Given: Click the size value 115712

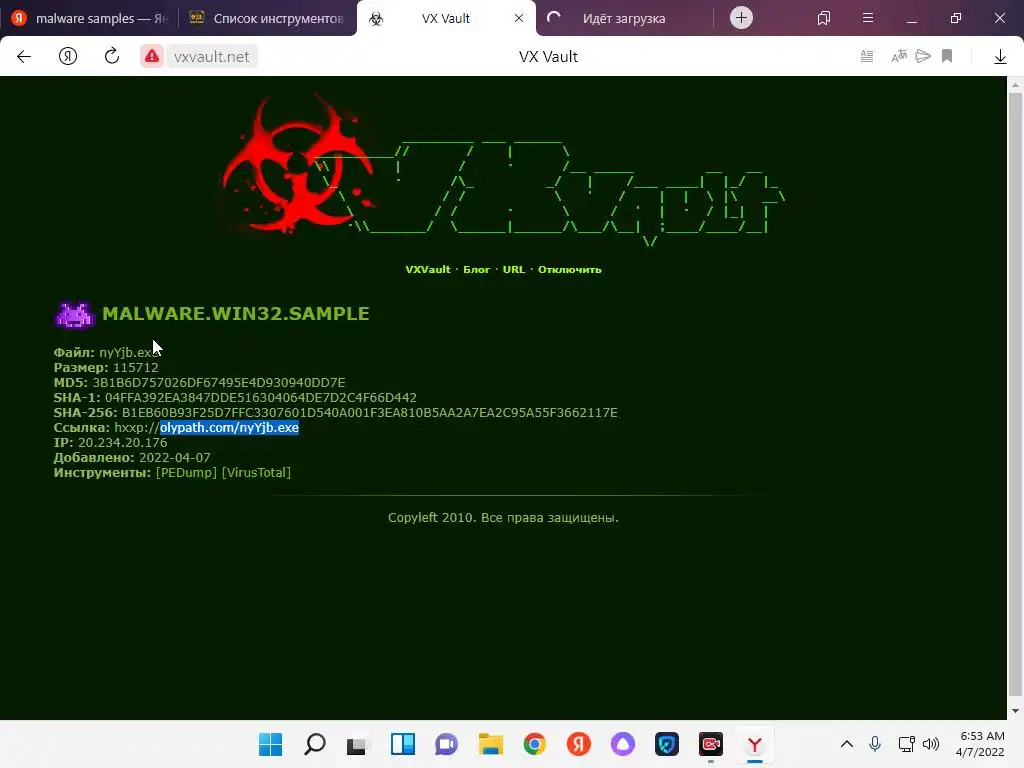Looking at the screenshot, I should tap(136, 368).
